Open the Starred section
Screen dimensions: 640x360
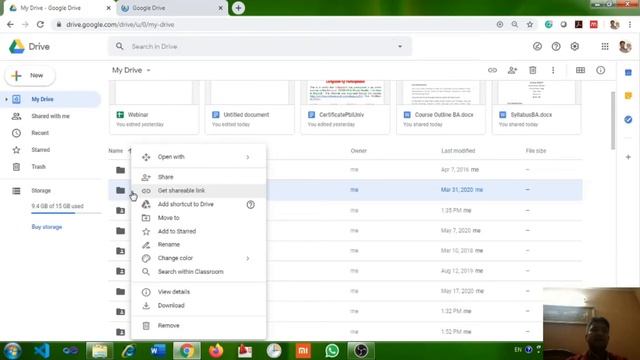coord(51,150)
